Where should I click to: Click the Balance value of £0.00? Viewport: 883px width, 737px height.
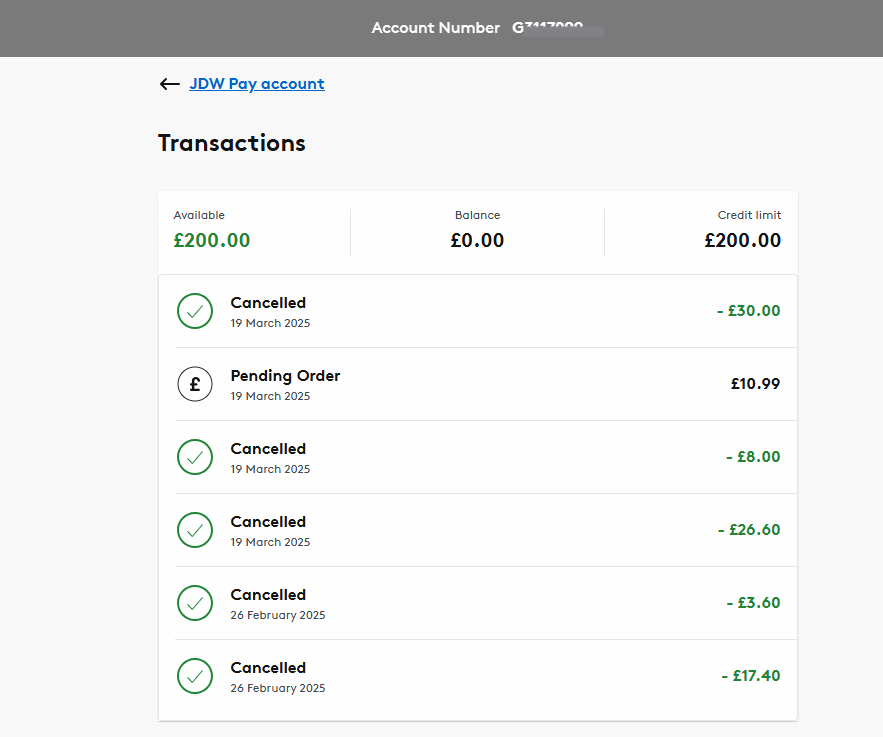pyautogui.click(x=477, y=240)
